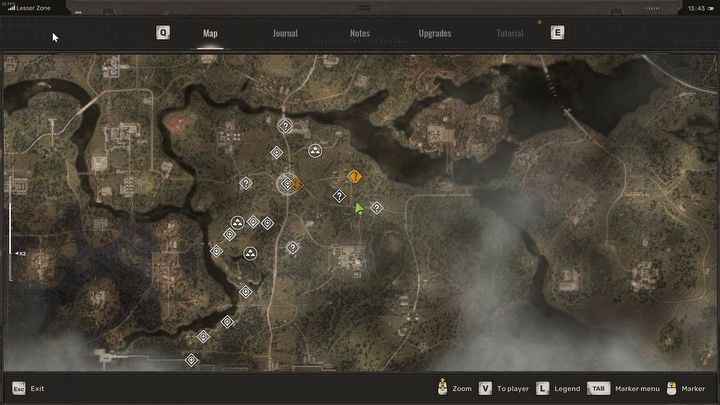Select the orange question mark quest marker
Screen dimensions: 720x405
(354, 176)
